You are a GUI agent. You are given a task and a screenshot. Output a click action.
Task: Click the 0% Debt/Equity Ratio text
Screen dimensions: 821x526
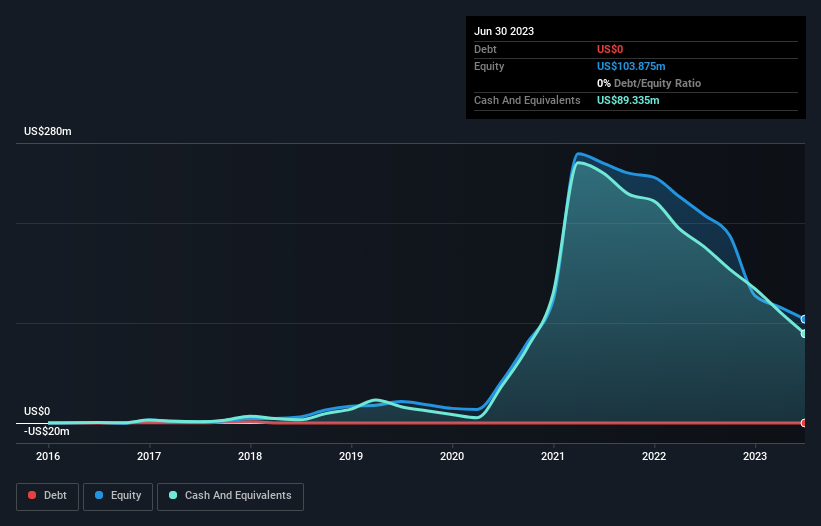pos(649,83)
